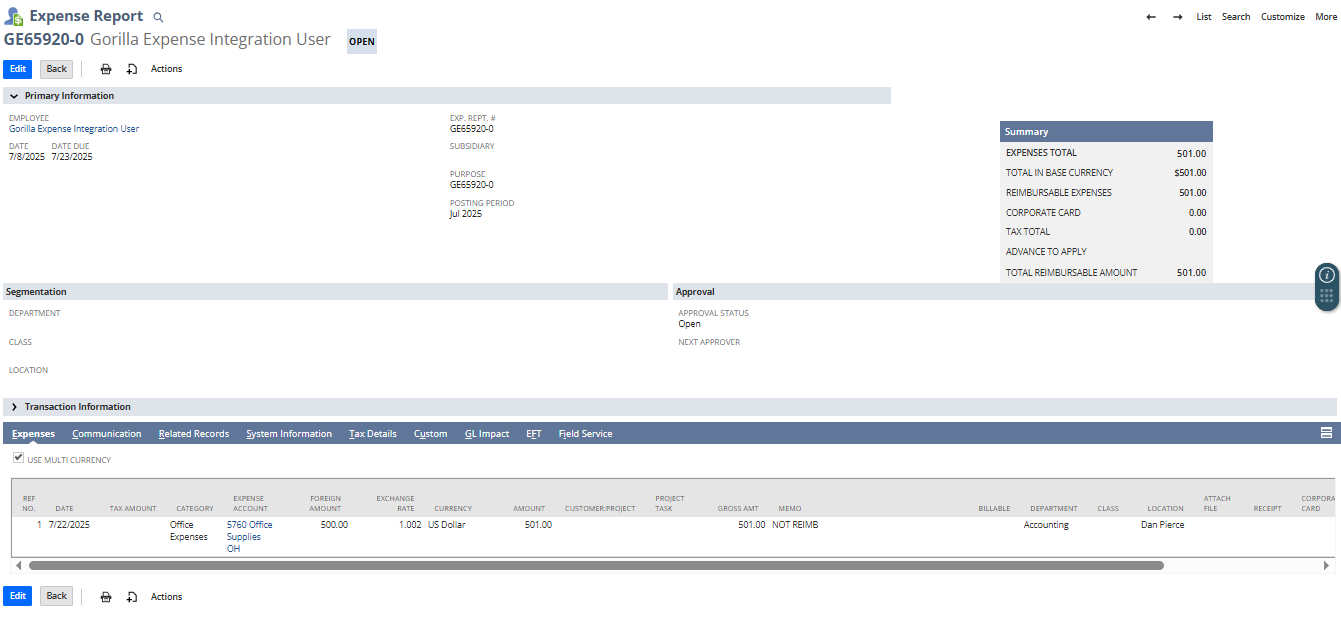
Task: Click the bottom Back button
Action: click(57, 596)
